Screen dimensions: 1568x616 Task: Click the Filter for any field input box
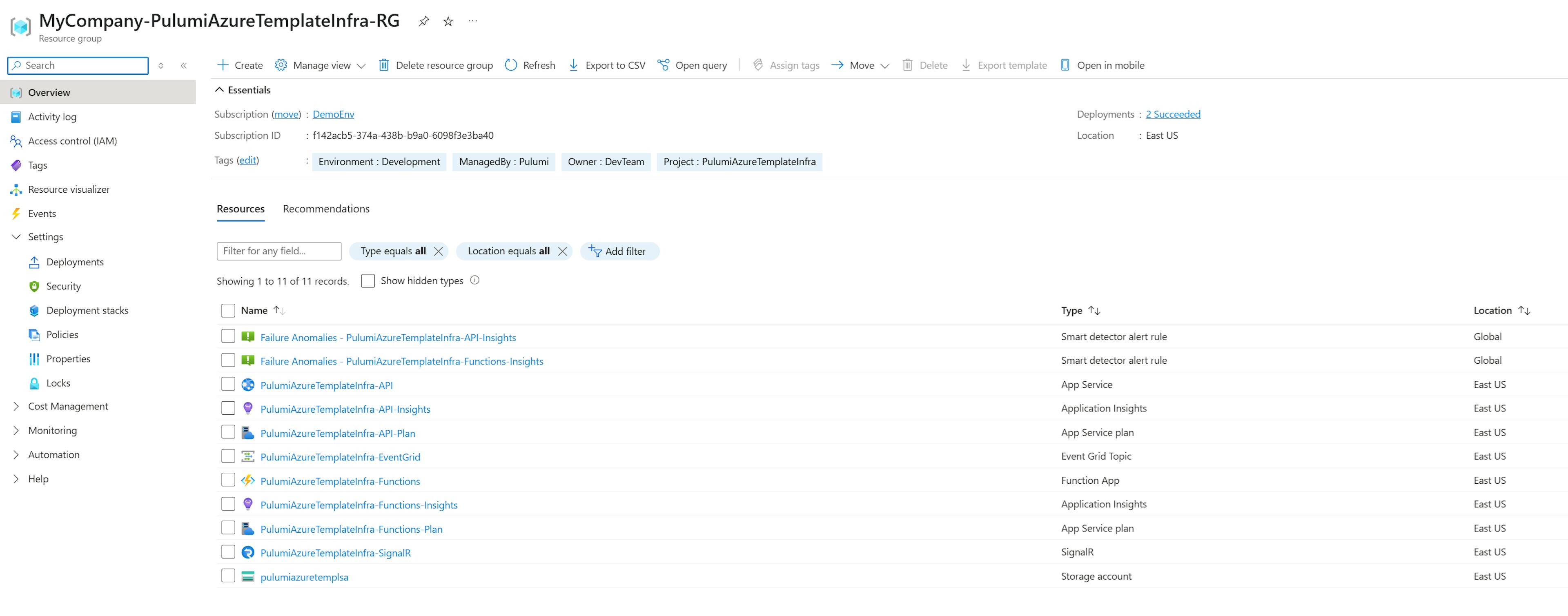coord(278,251)
